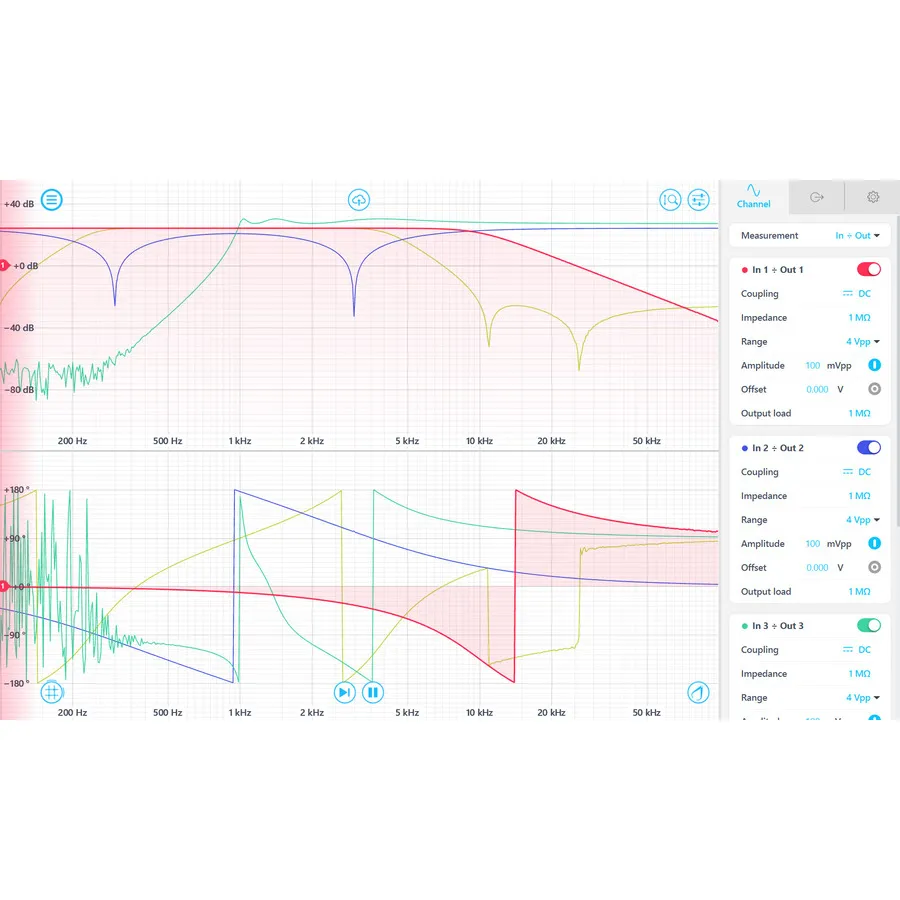Open the main menu hamburger icon
Viewport: 900px width, 900px height.
pyautogui.click(x=51, y=199)
